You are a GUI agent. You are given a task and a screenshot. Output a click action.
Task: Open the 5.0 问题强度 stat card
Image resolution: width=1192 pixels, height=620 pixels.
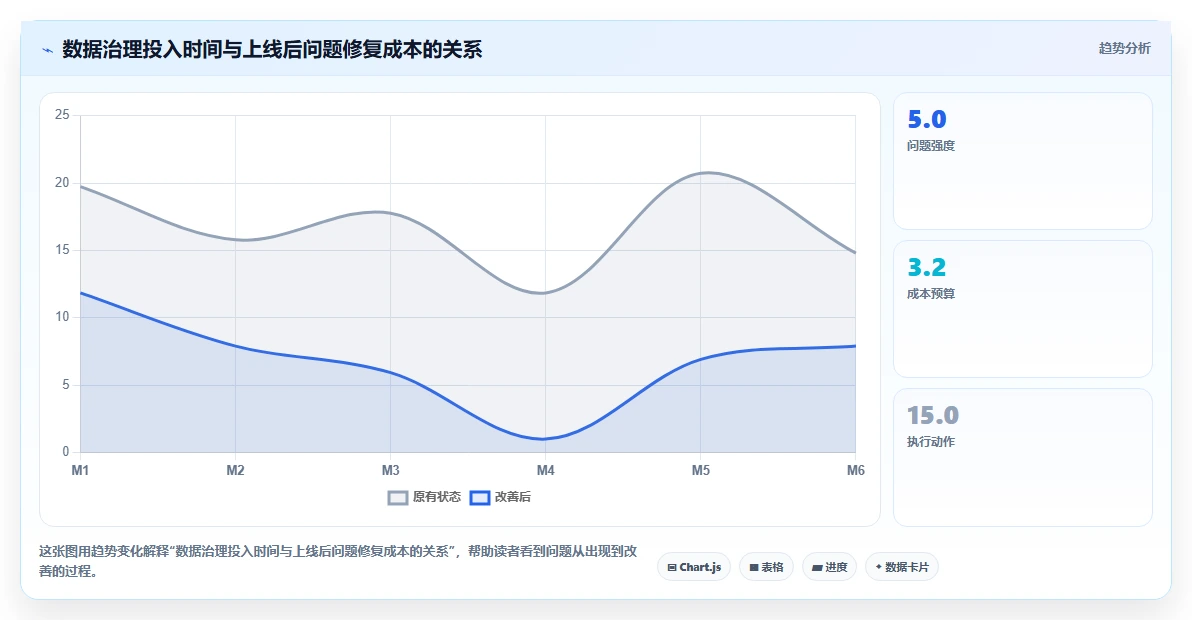(1022, 161)
